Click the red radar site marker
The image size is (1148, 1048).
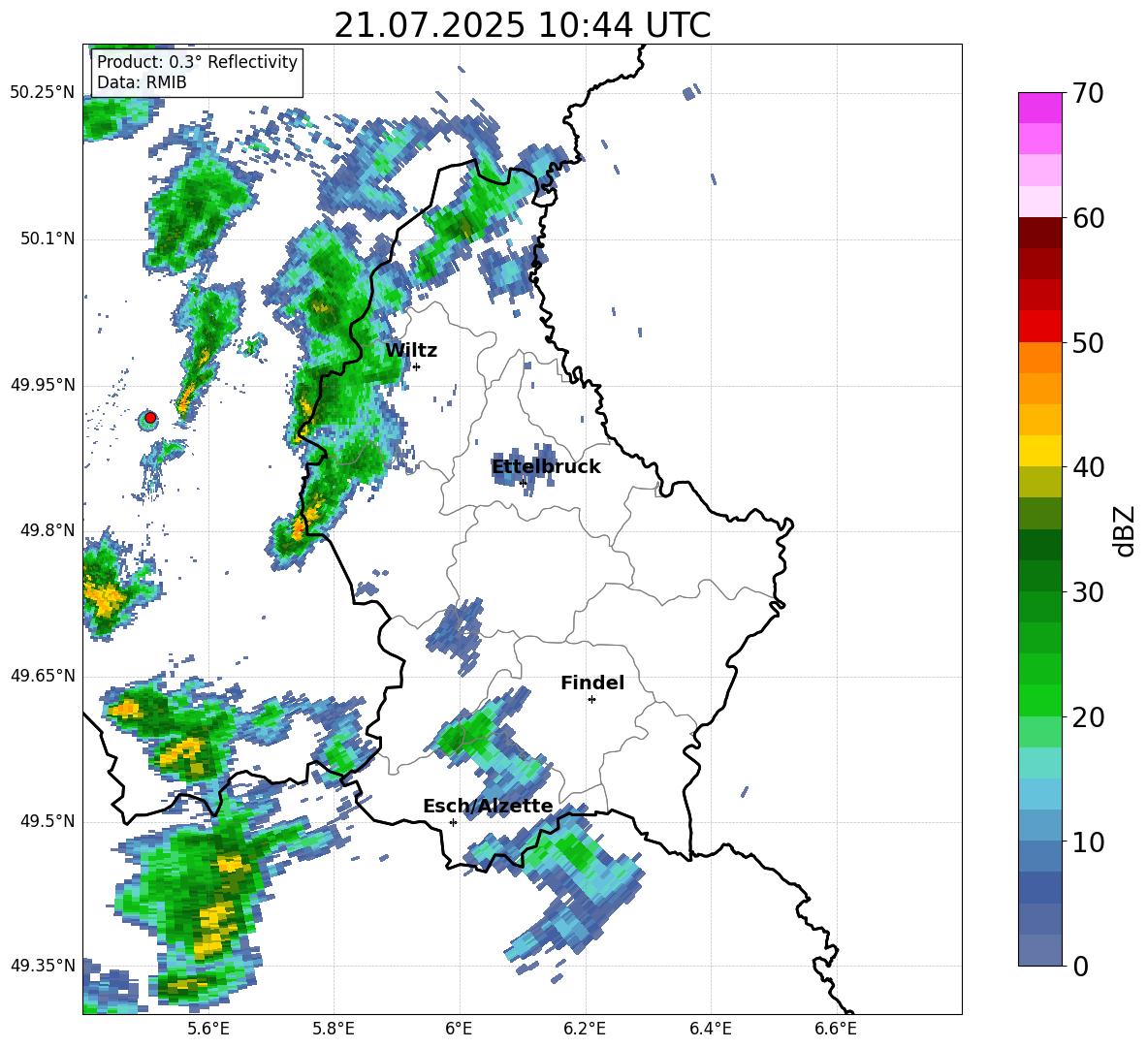(x=150, y=418)
